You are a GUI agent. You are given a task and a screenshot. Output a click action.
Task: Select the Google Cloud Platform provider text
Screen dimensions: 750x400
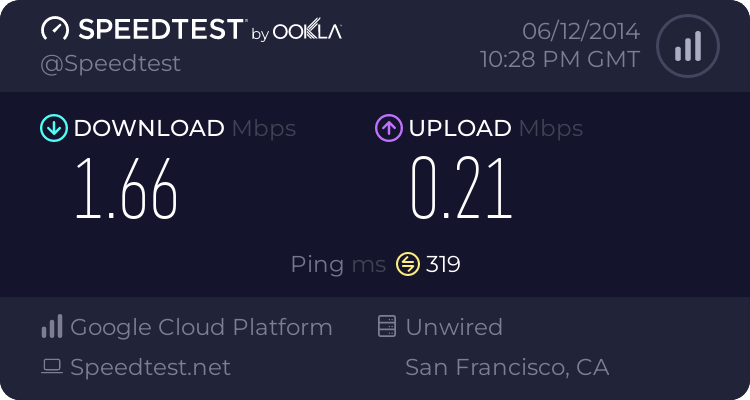201,327
